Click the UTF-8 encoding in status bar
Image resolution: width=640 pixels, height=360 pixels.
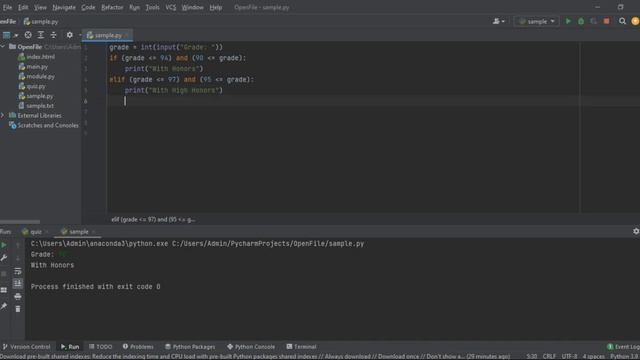[x=569, y=356]
